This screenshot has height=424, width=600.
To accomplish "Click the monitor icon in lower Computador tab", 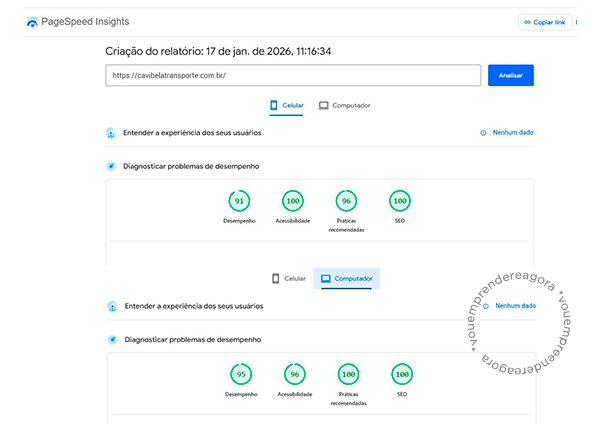I will [326, 279].
